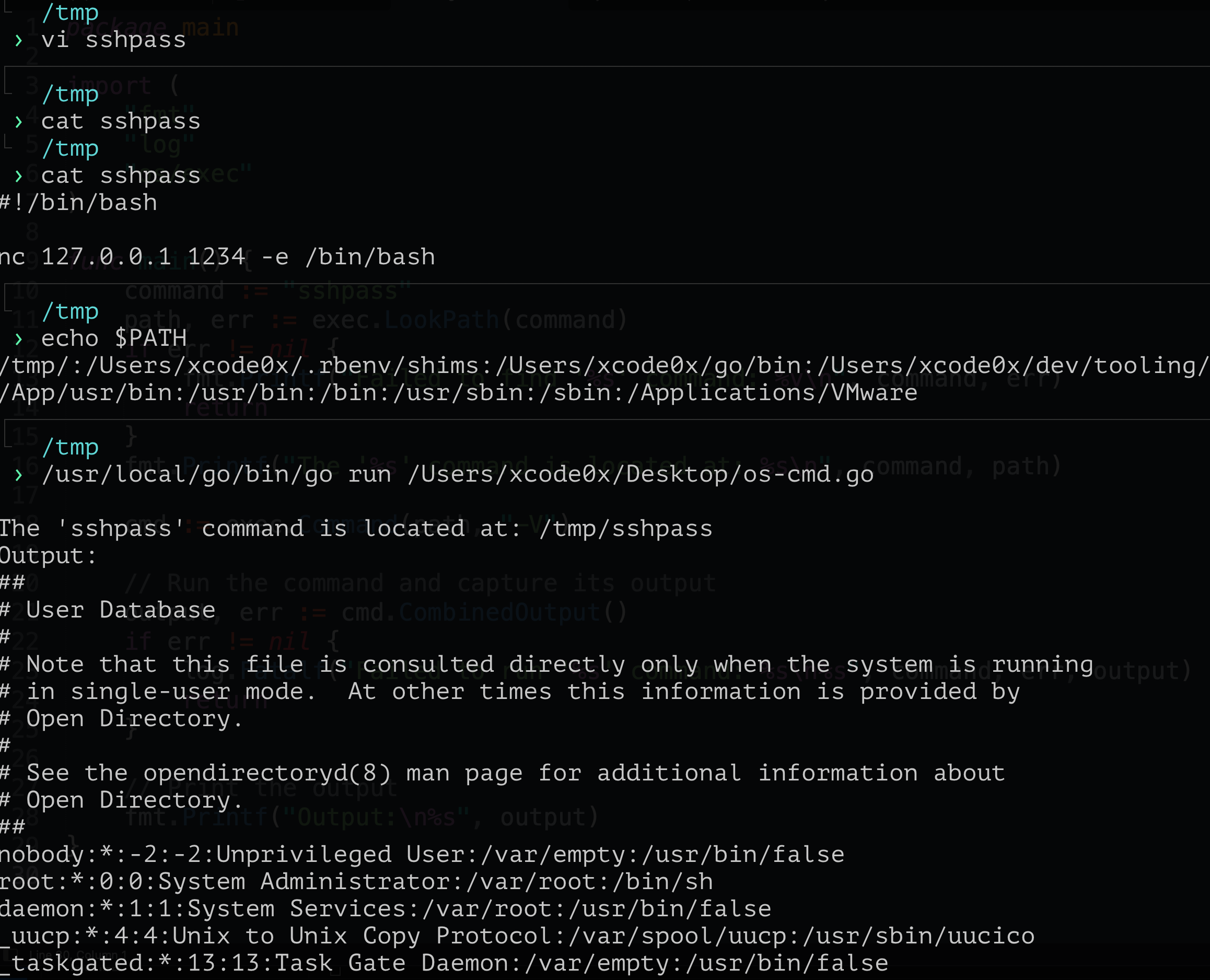Viewport: 1210px width, 980px height.
Task: Click the prompt chevron before the first cat sshpass
Action: (19, 122)
